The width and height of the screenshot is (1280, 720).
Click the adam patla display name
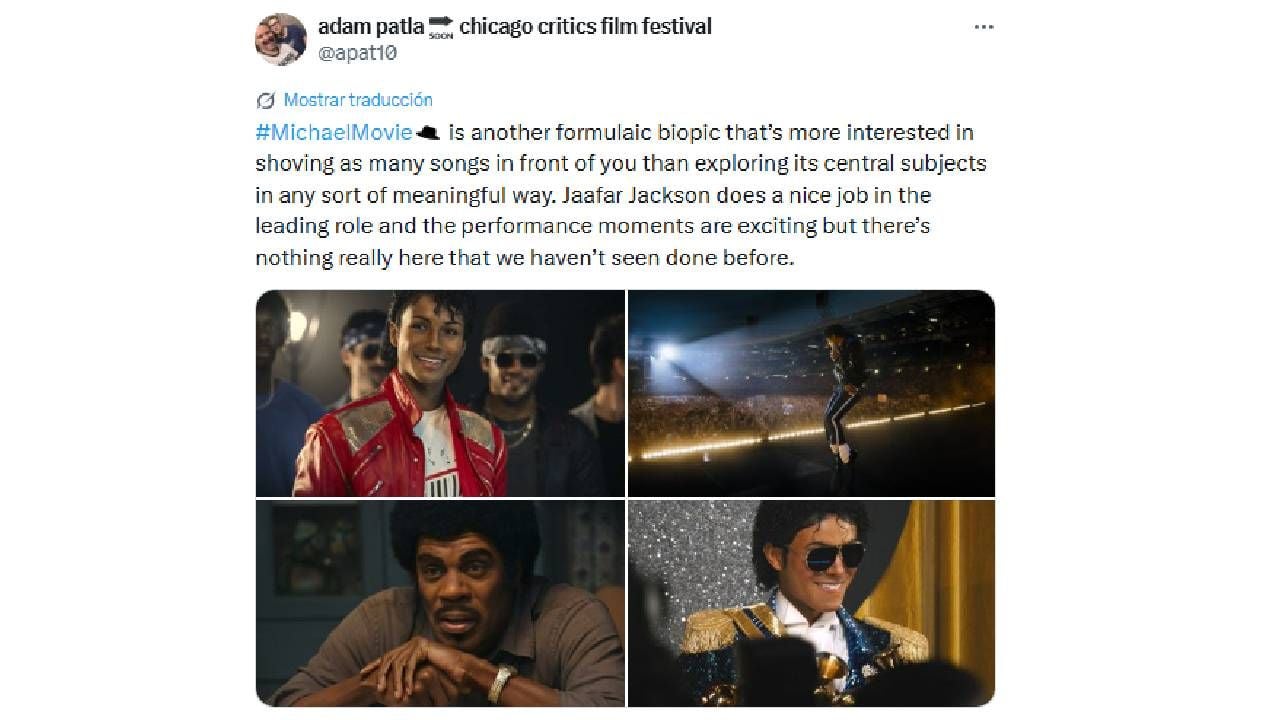coord(371,26)
